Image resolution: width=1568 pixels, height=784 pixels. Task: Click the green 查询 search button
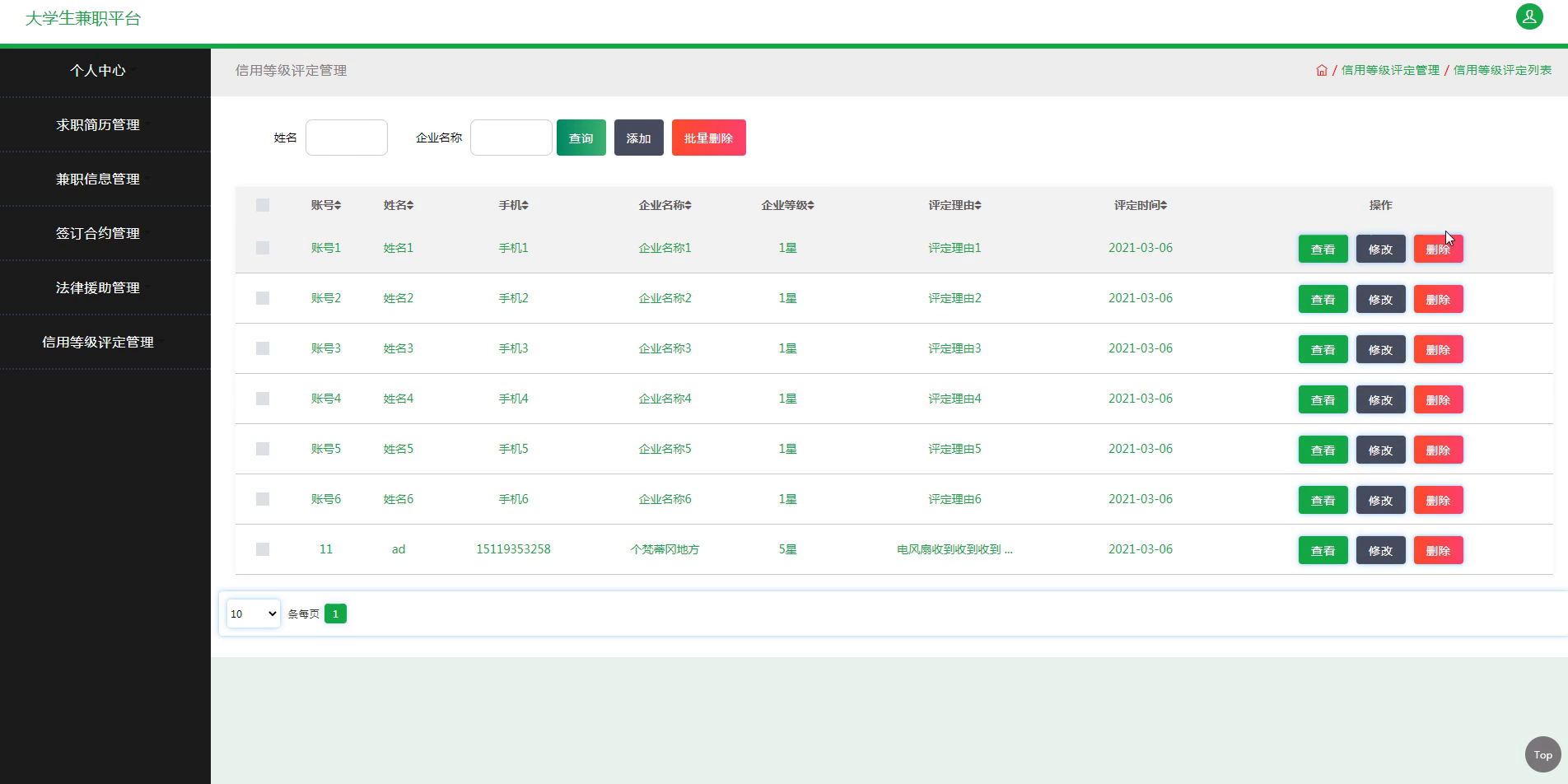581,138
